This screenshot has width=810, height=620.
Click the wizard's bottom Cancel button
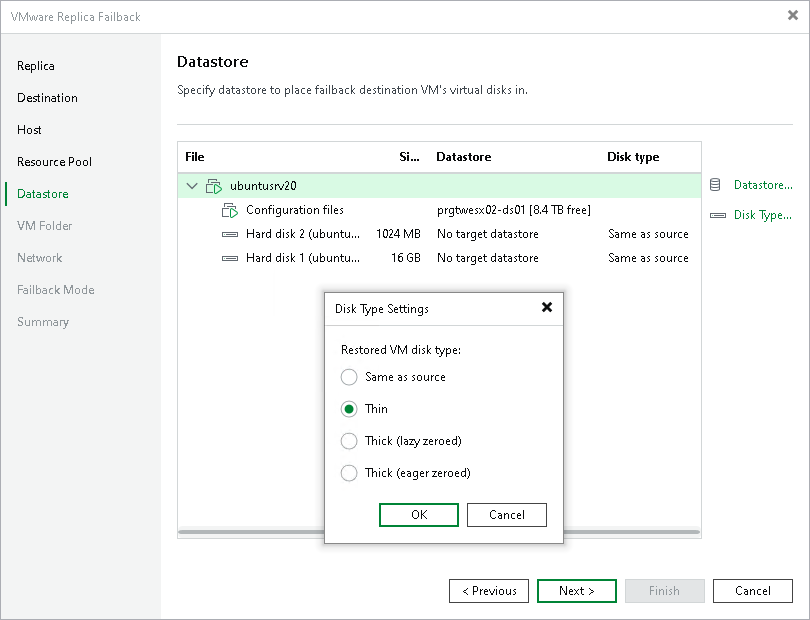click(753, 591)
